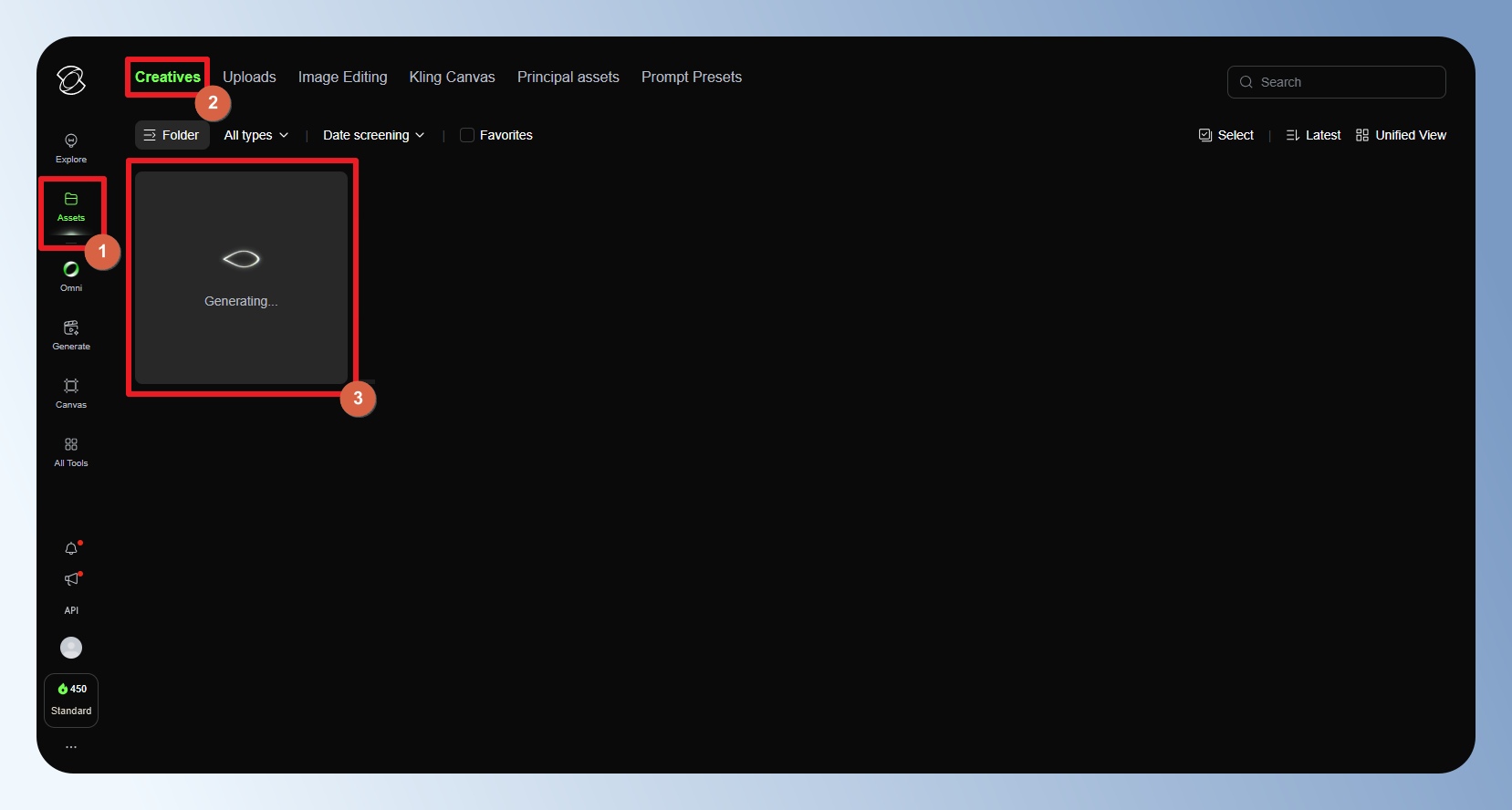Viewport: 1512px width, 810px height.
Task: Open the Latest sort dropdown
Action: tap(1313, 135)
